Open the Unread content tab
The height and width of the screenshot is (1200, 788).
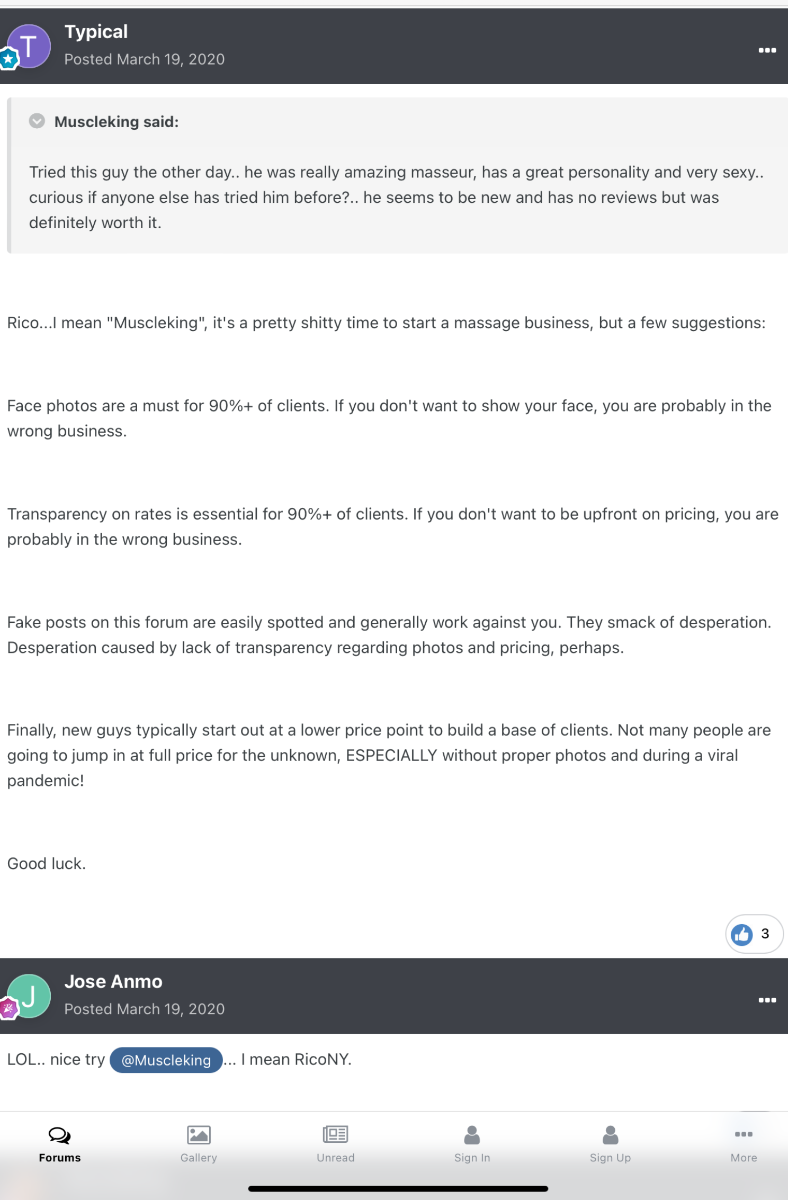click(x=335, y=1144)
